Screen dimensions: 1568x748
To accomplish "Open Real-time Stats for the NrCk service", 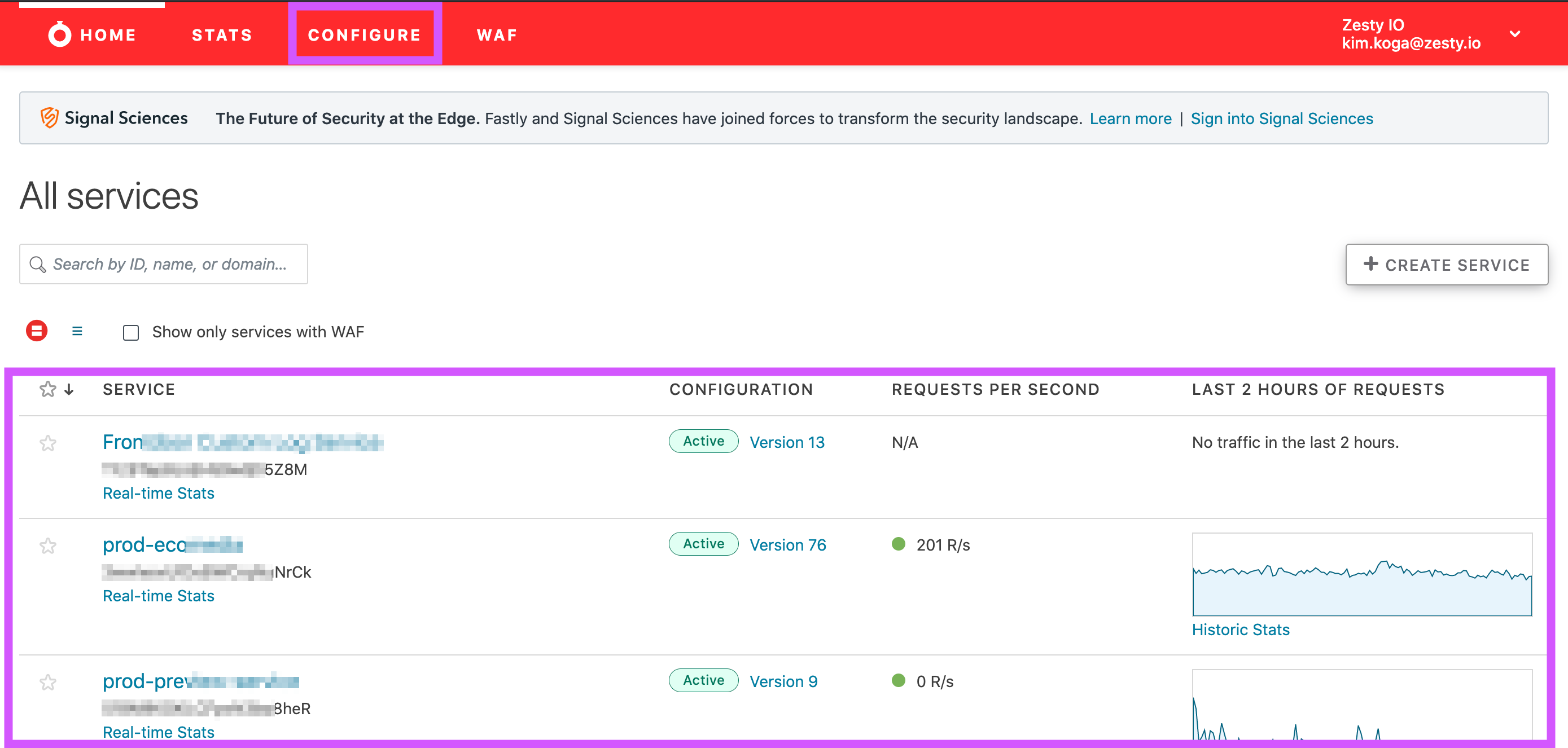I will [x=158, y=595].
